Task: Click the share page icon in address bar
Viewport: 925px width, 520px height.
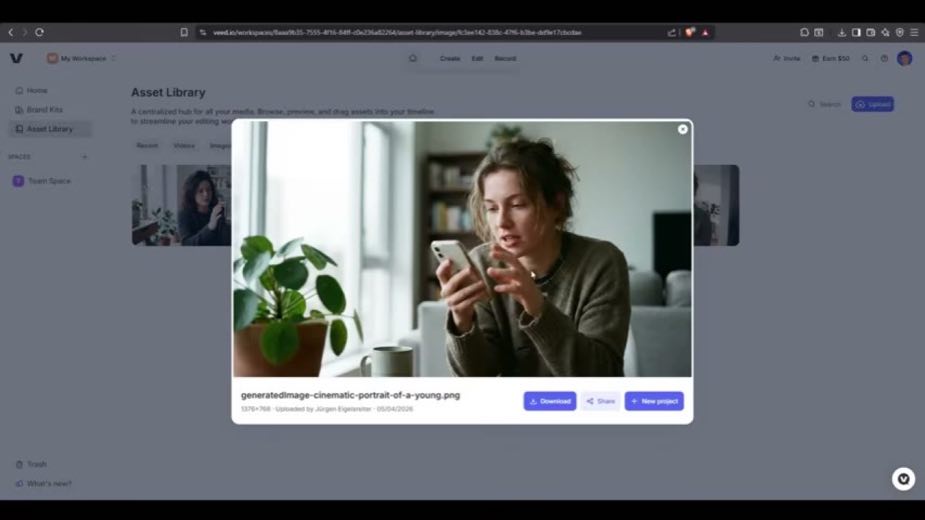Action: [x=671, y=32]
